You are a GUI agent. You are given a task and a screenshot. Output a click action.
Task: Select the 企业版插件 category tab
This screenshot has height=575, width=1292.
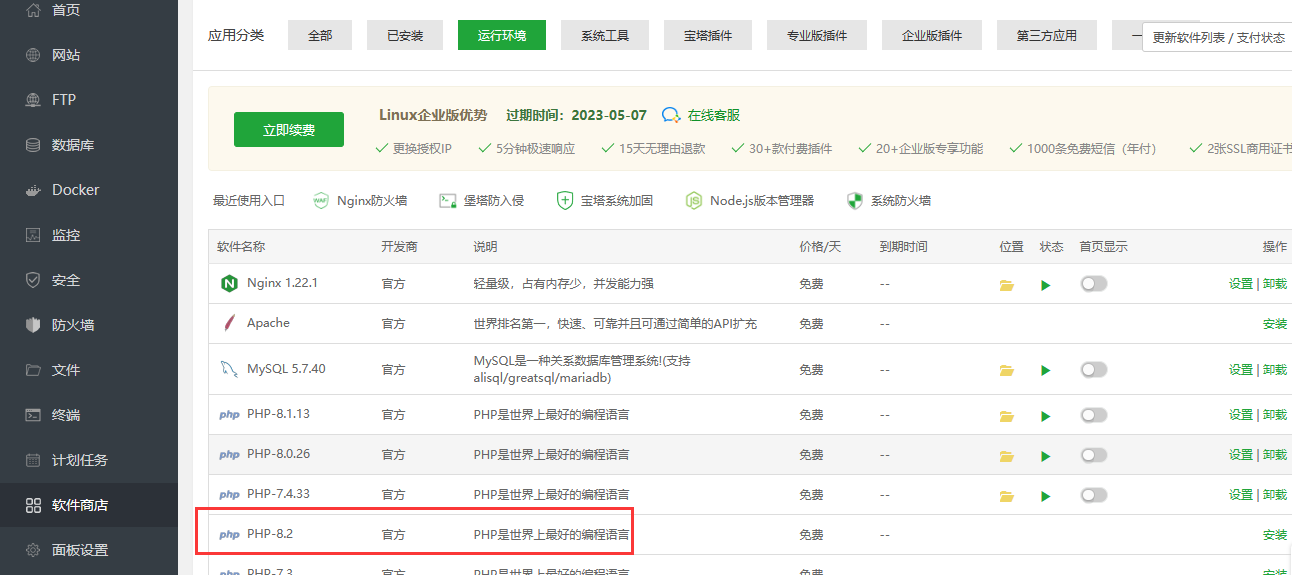[x=932, y=35]
